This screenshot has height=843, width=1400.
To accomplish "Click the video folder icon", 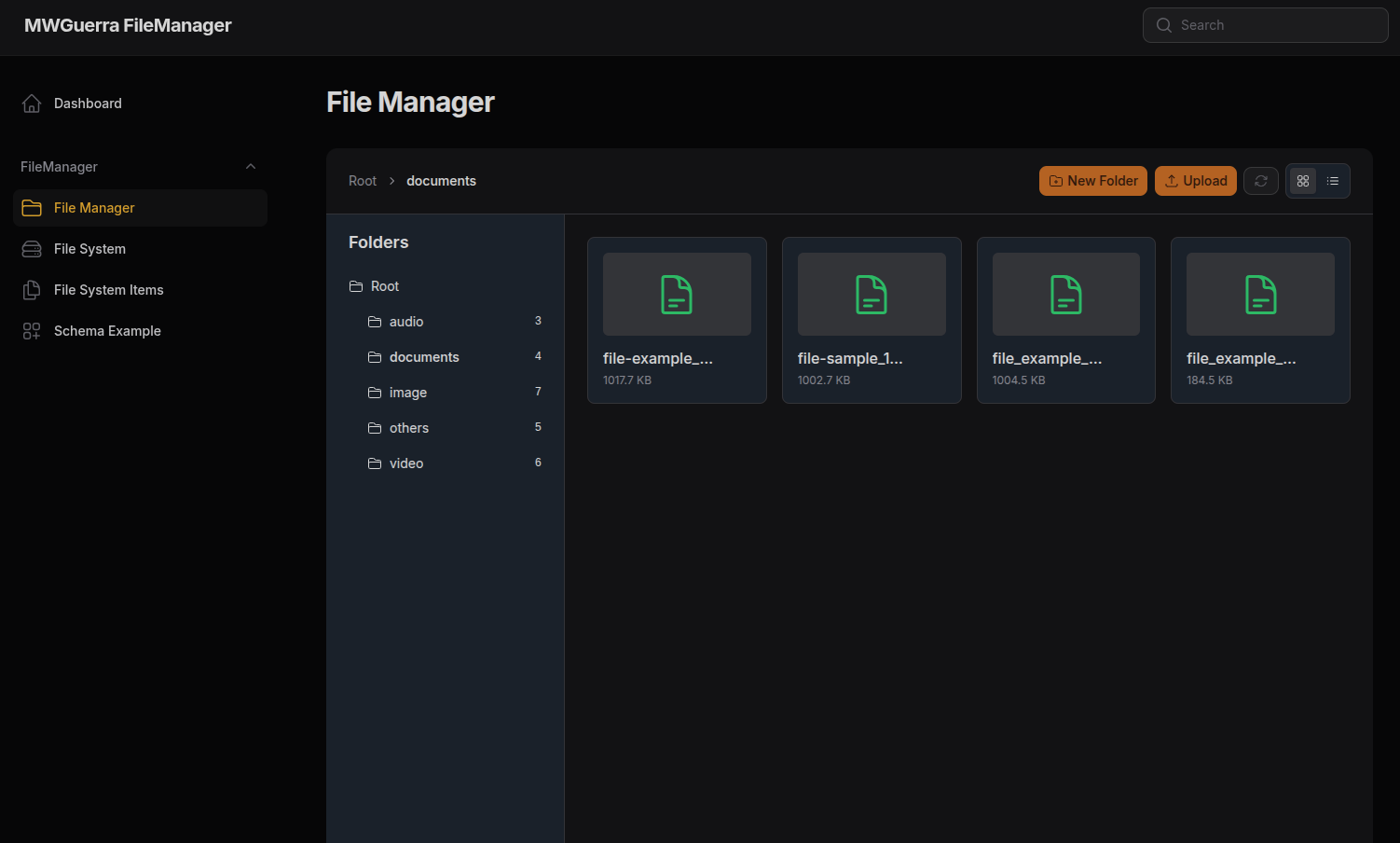I will tap(375, 463).
